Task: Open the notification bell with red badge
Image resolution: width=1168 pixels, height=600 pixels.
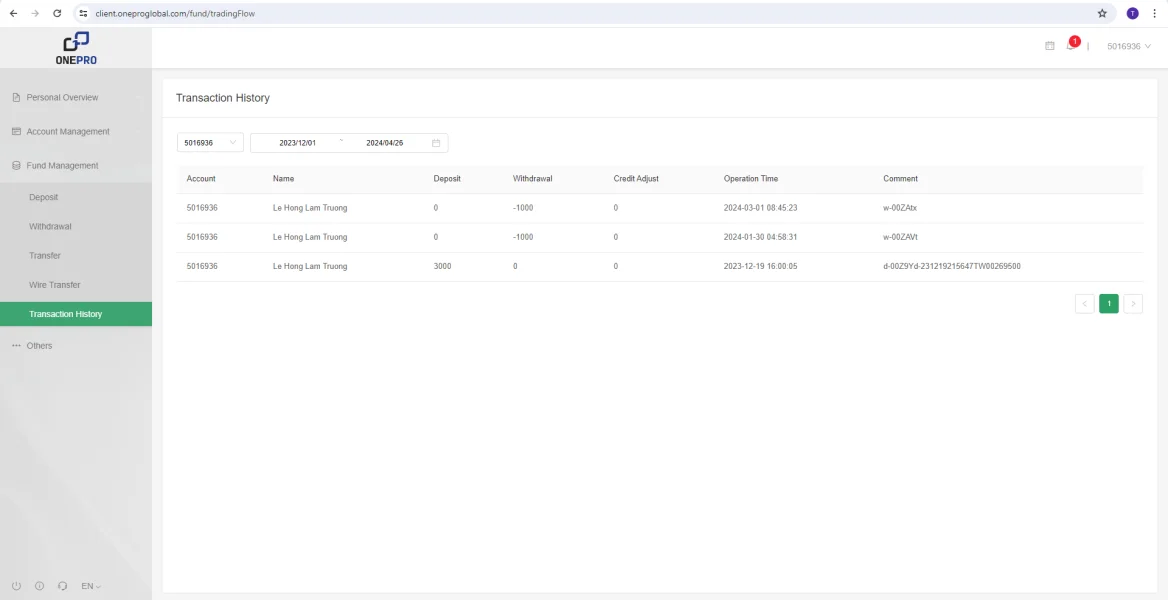Action: tap(1070, 46)
